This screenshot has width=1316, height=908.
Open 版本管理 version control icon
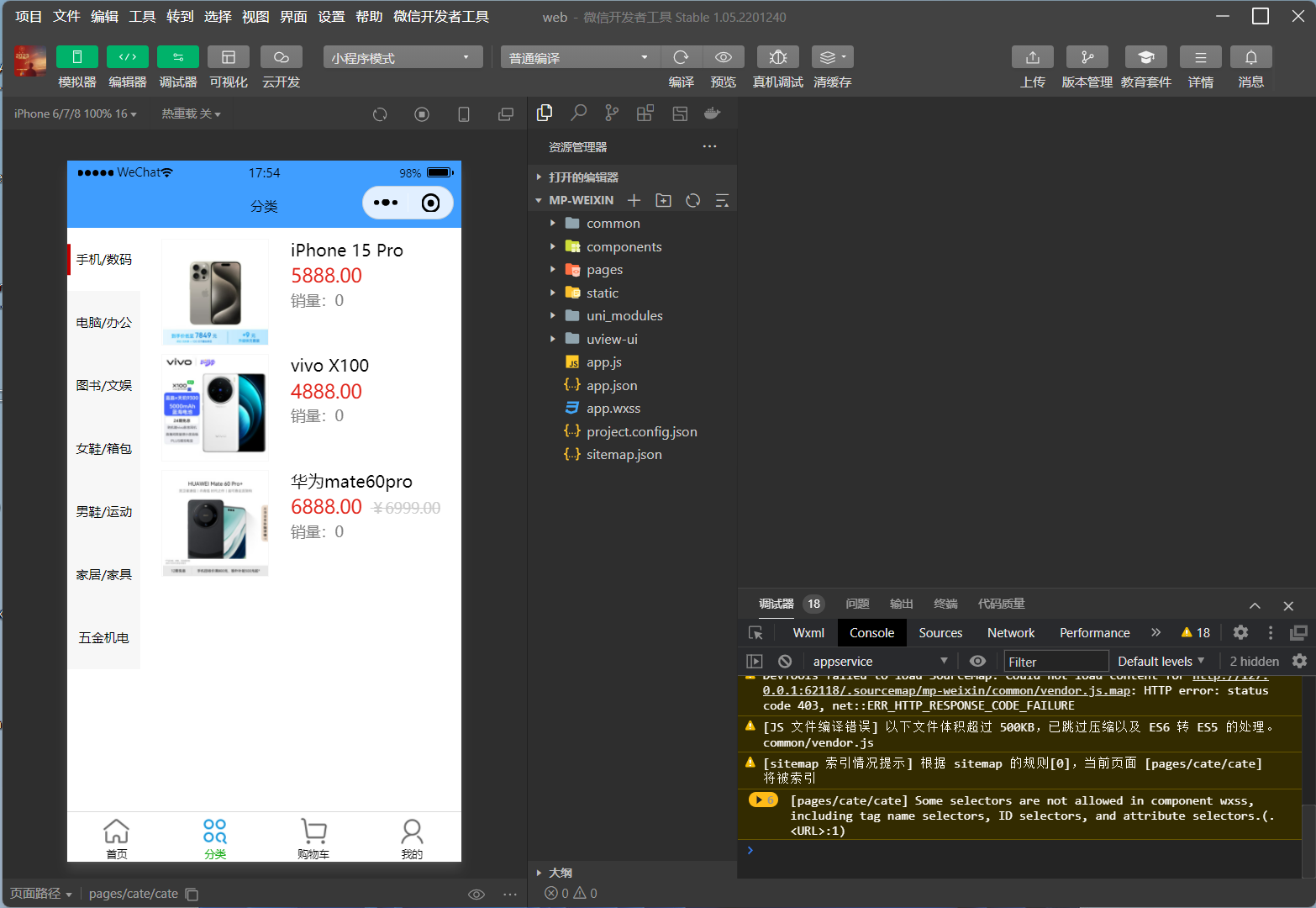[x=1087, y=57]
